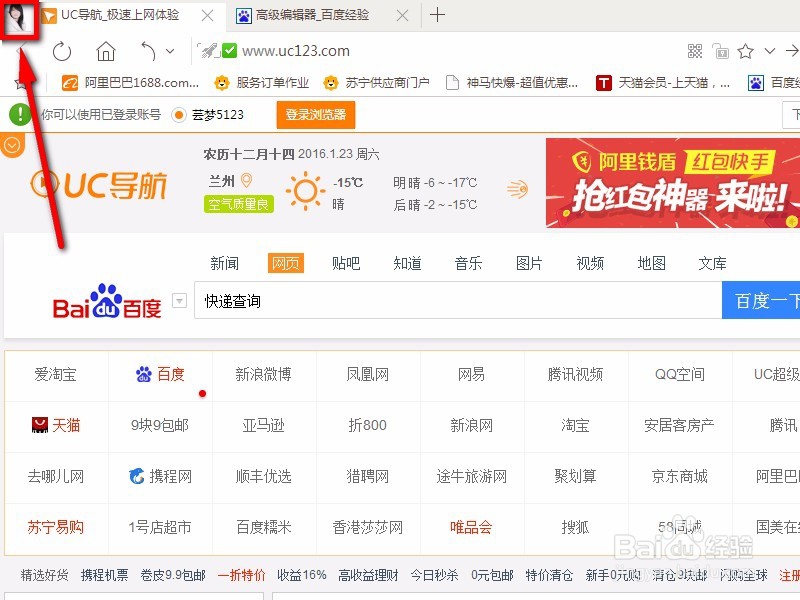
Task: Click the 登录浏览器 orange button
Action: tap(316, 115)
